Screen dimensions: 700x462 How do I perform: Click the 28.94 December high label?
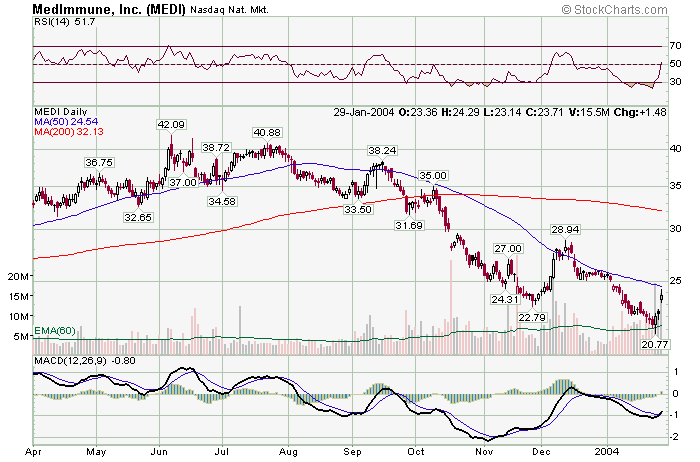[565, 230]
